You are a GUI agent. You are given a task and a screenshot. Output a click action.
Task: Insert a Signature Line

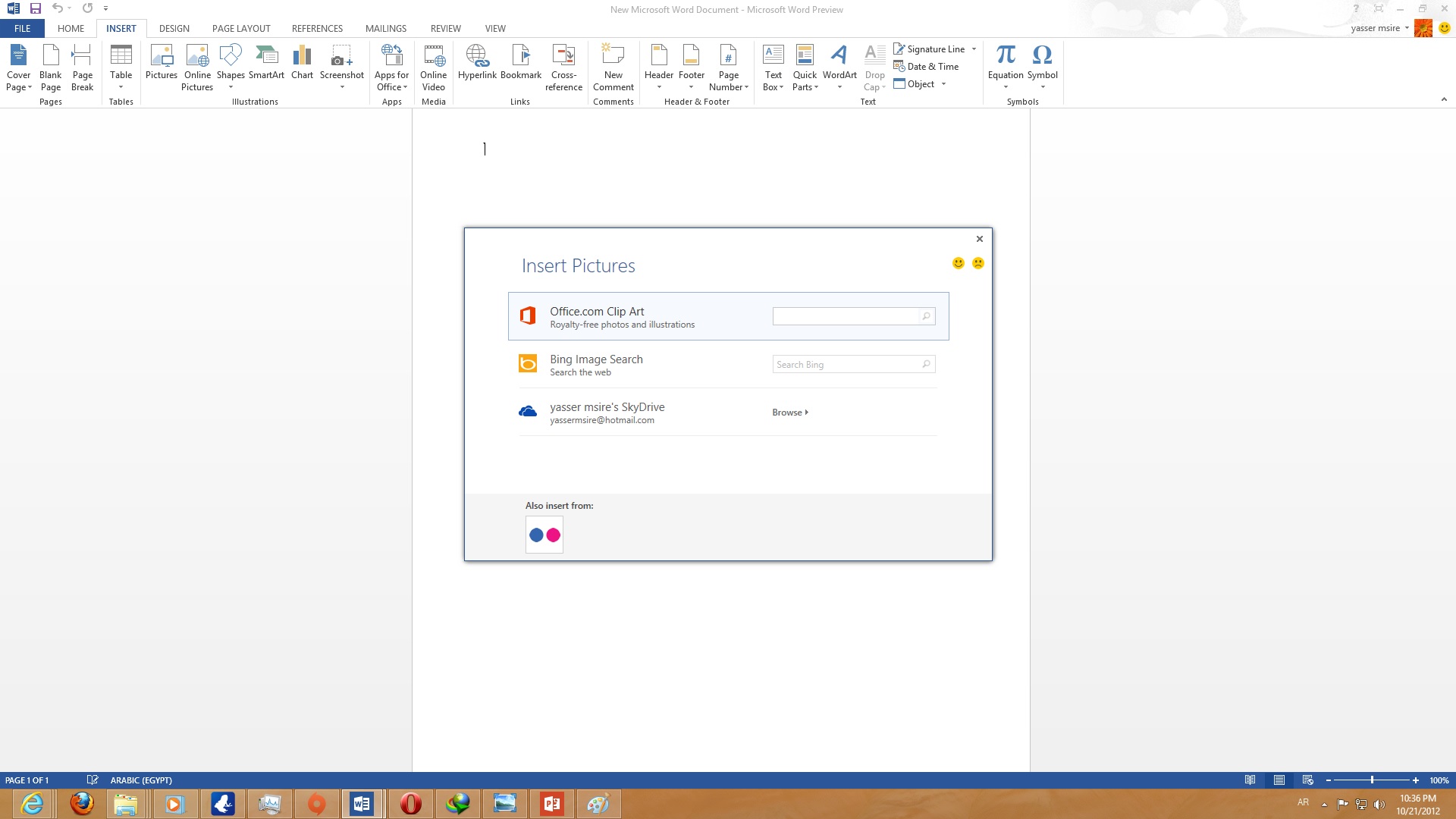(x=929, y=49)
